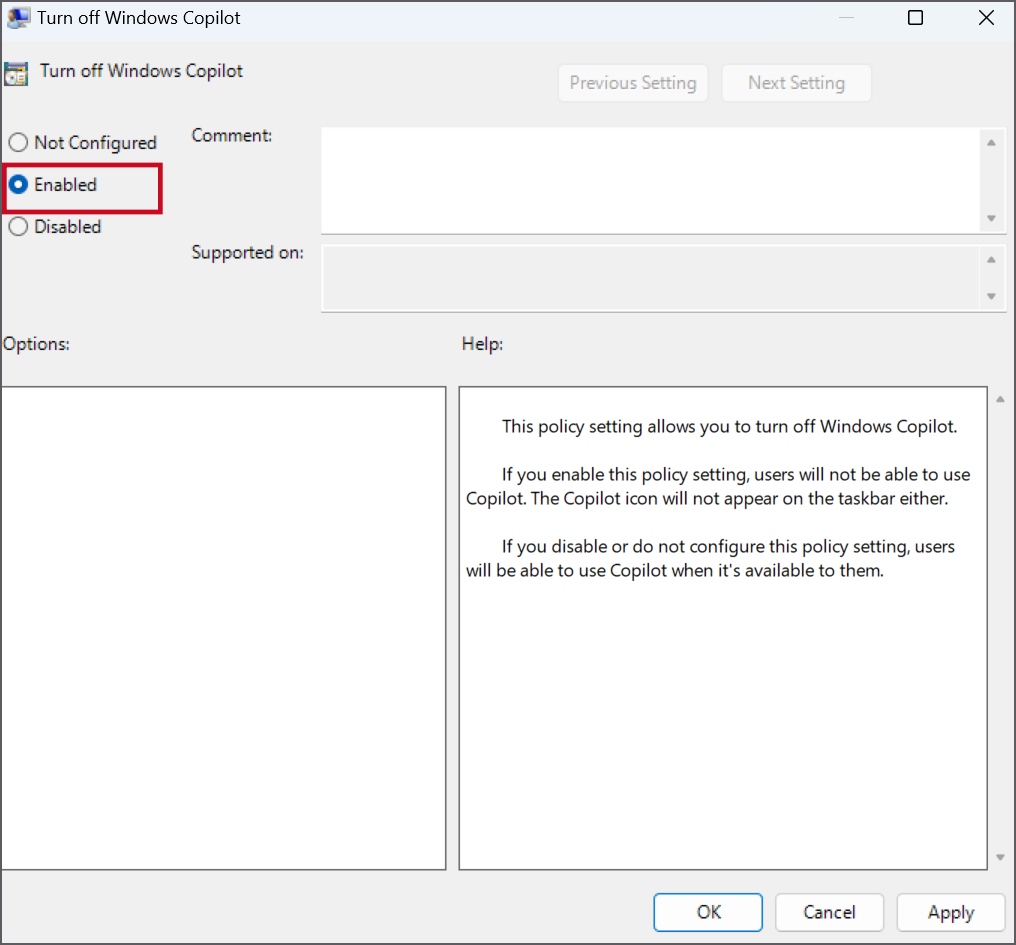Image resolution: width=1016 pixels, height=945 pixels.
Task: Jump to Next Setting
Action: click(x=796, y=83)
